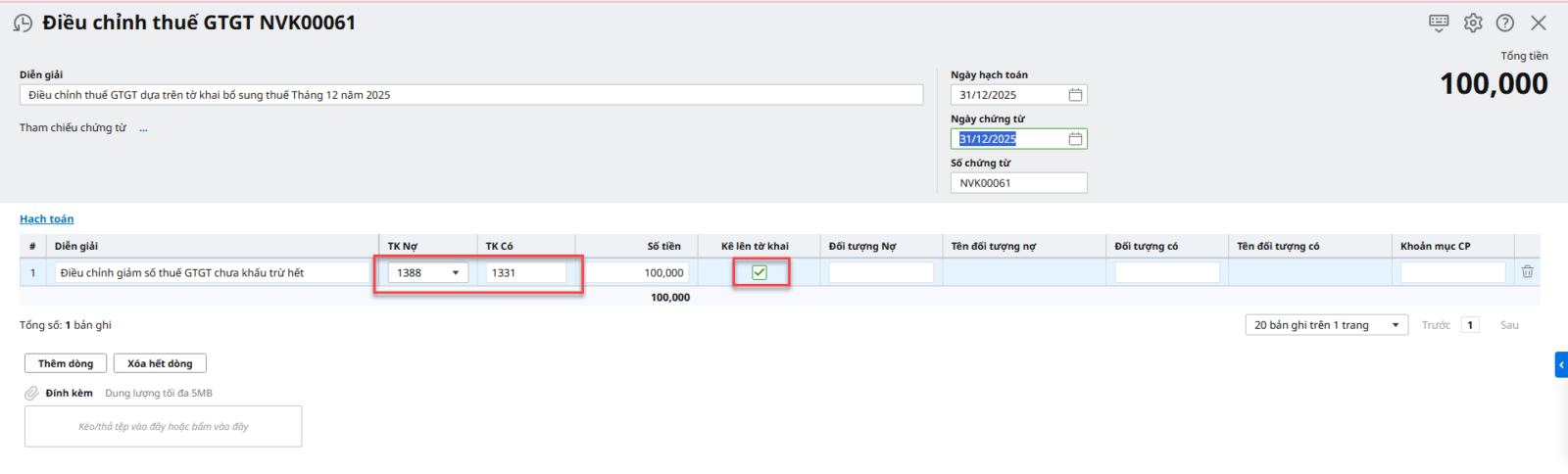Delete row 1 with trash icon
Screen dimensions: 1568x474
(x=1527, y=272)
